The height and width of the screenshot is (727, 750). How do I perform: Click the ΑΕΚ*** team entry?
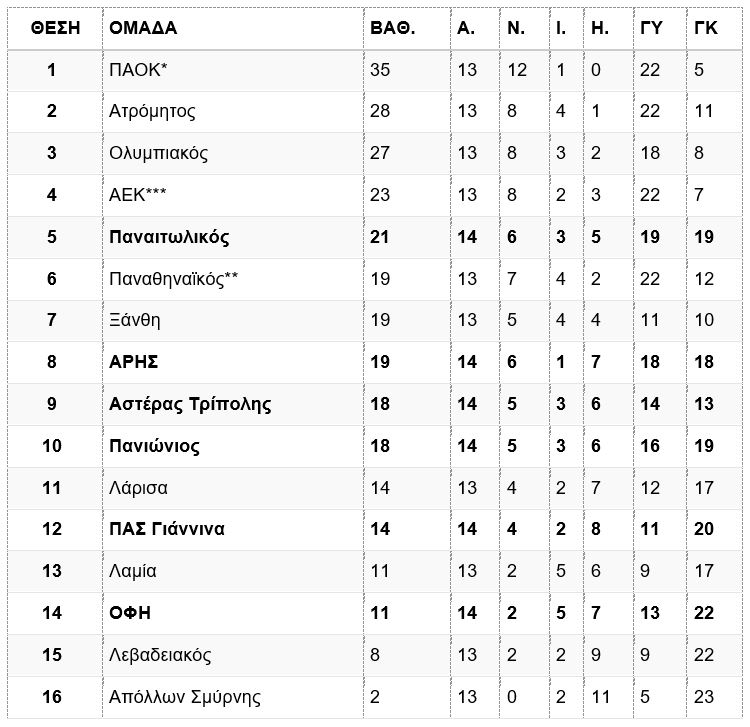point(137,195)
